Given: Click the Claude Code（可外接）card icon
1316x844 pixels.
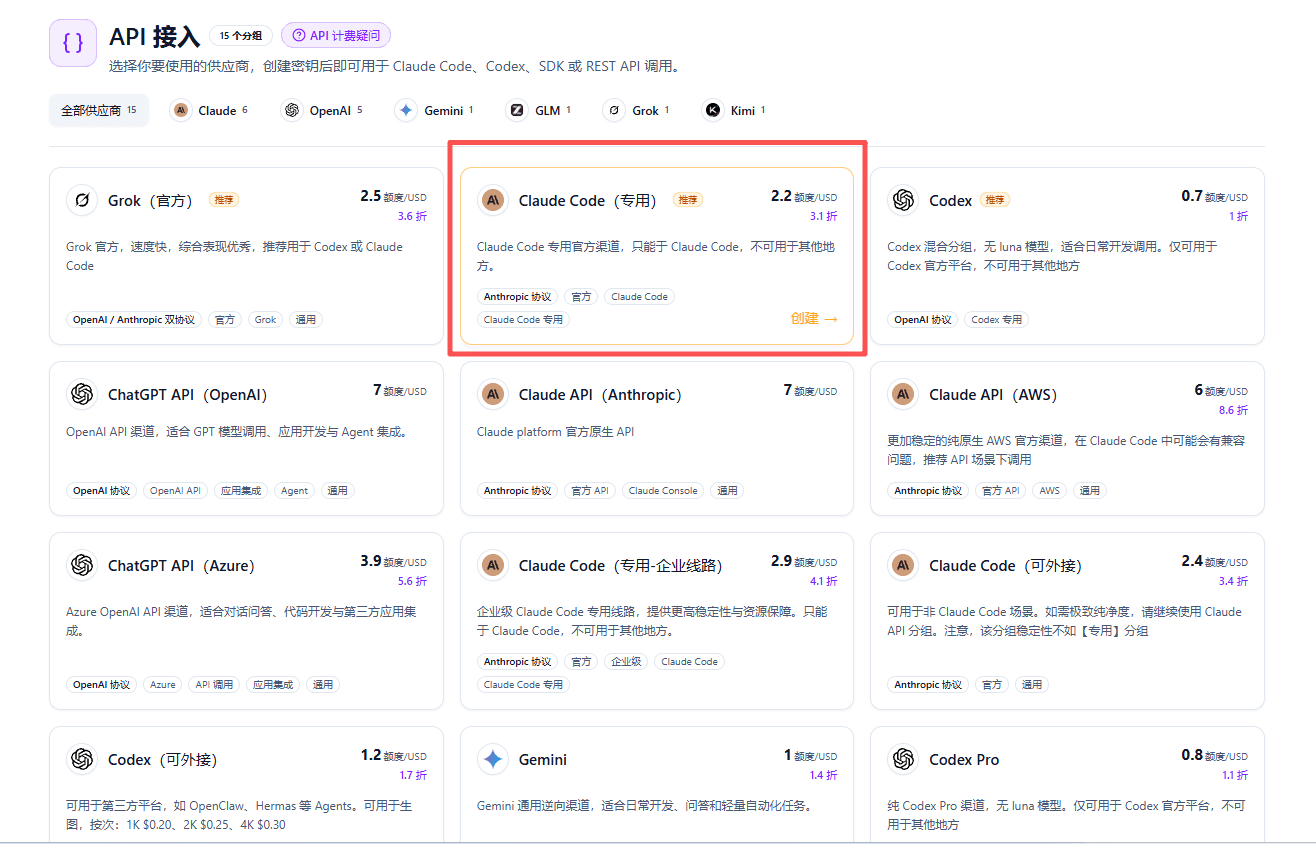Looking at the screenshot, I should pos(903,565).
